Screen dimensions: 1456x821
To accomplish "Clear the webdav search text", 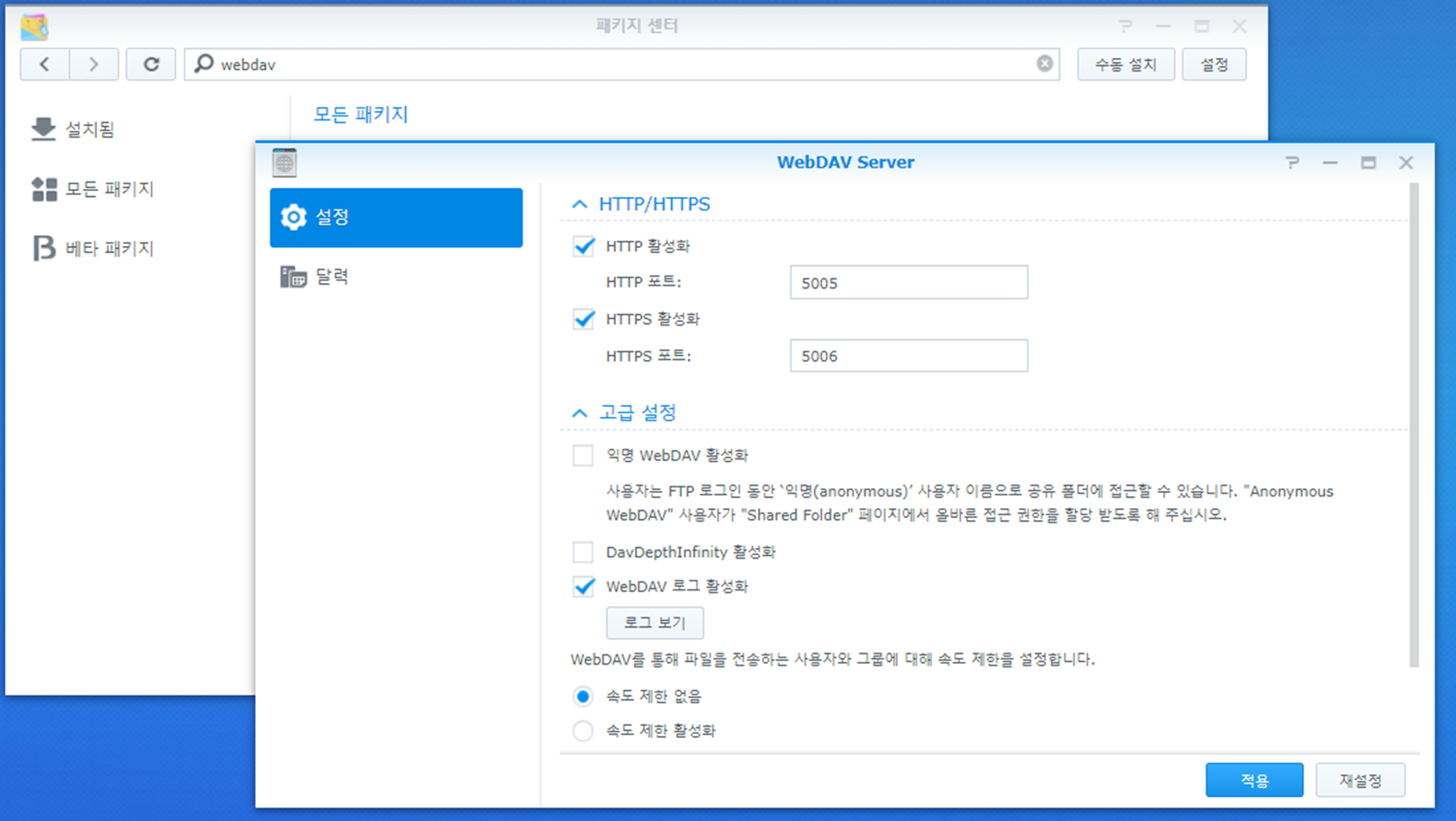I will (1045, 63).
